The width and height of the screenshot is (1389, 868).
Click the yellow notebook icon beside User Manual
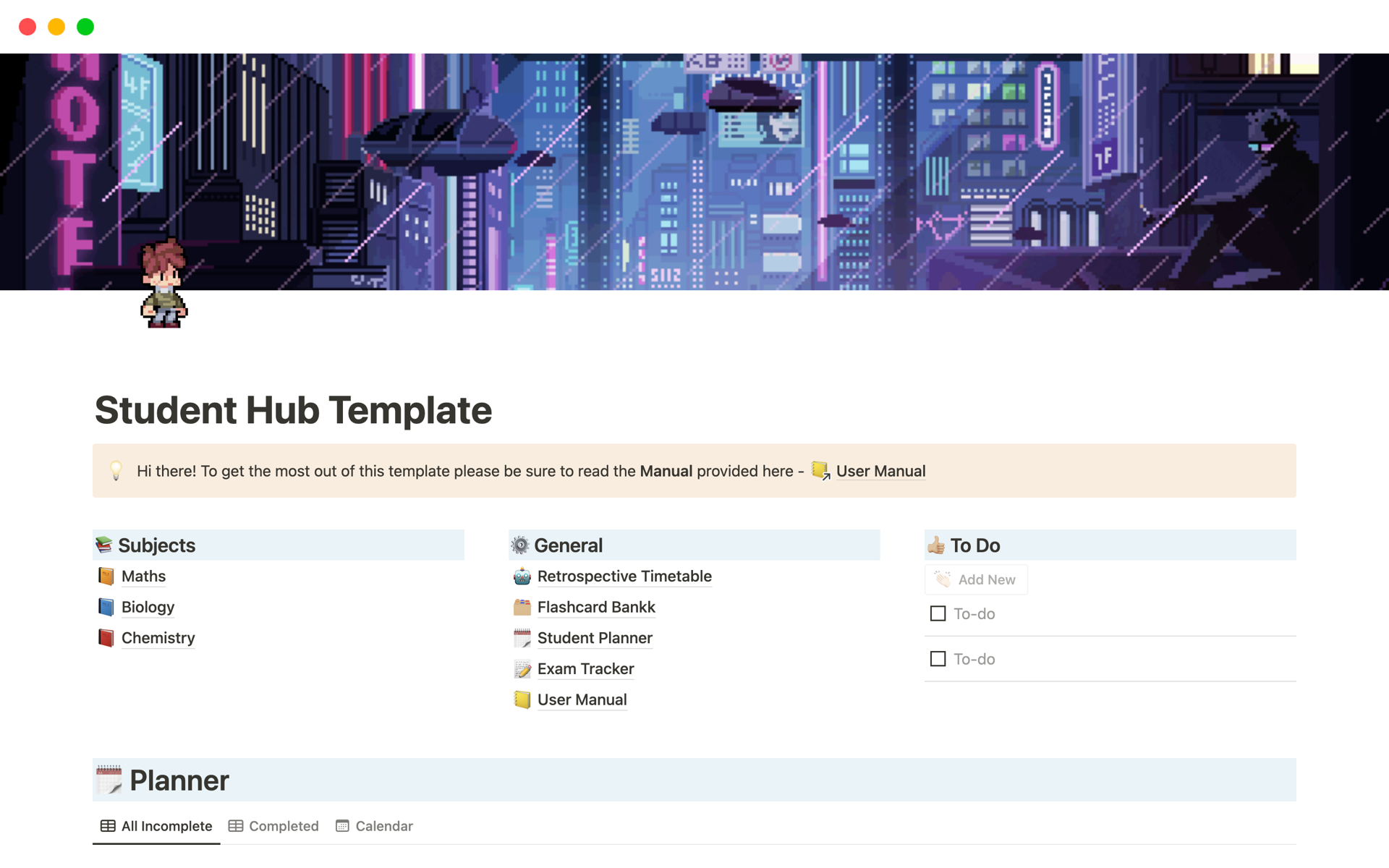click(522, 700)
